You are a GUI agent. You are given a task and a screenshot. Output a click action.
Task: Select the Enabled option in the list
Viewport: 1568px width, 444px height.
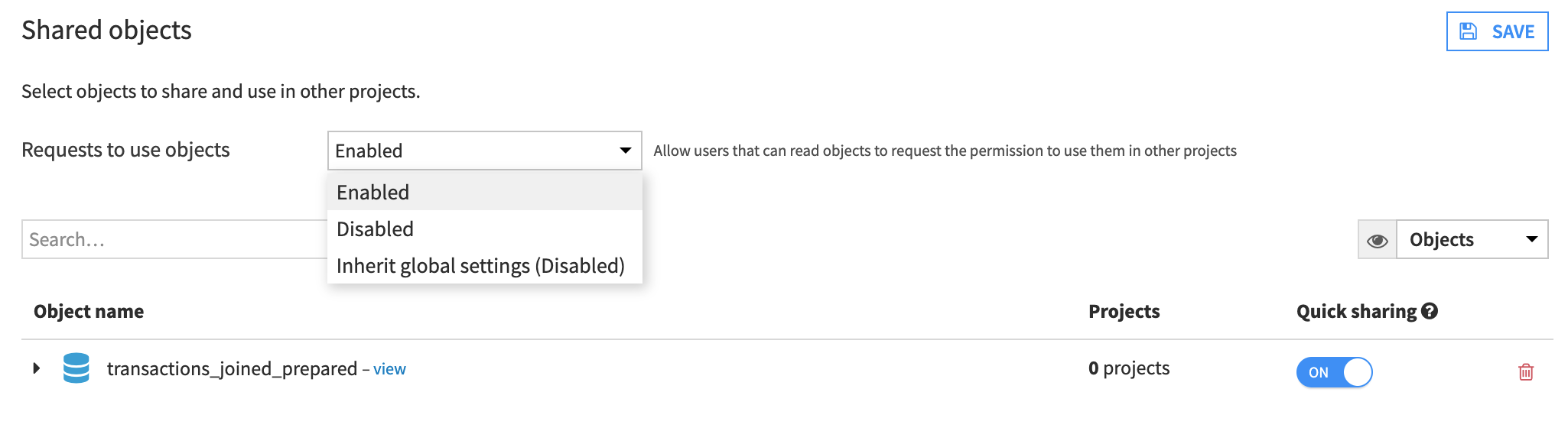(x=372, y=192)
